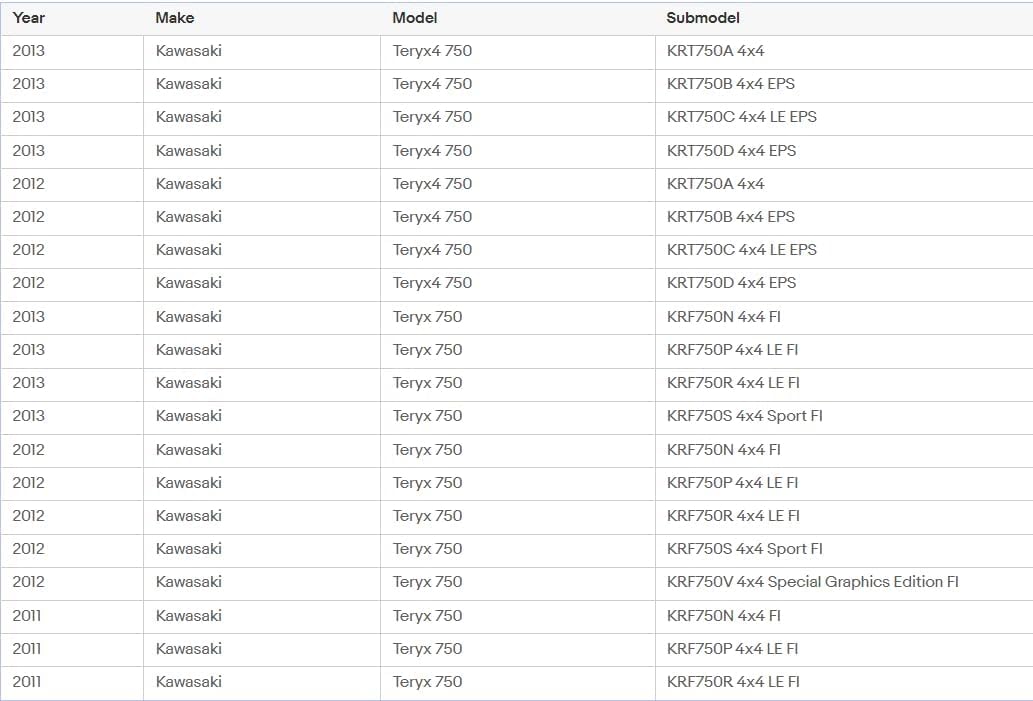The height and width of the screenshot is (701, 1033).
Task: Select 2012 submodel KRF750N 4x4 FI
Action: coord(723,449)
